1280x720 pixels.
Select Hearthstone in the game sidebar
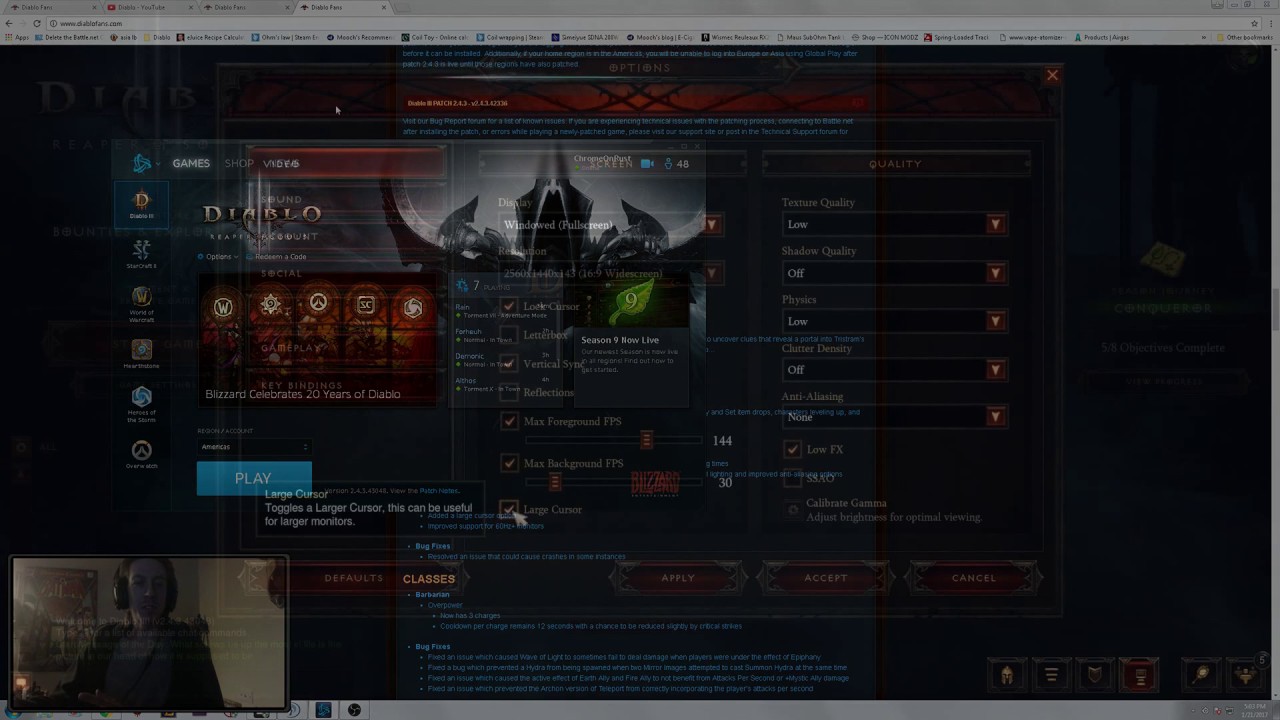point(141,353)
